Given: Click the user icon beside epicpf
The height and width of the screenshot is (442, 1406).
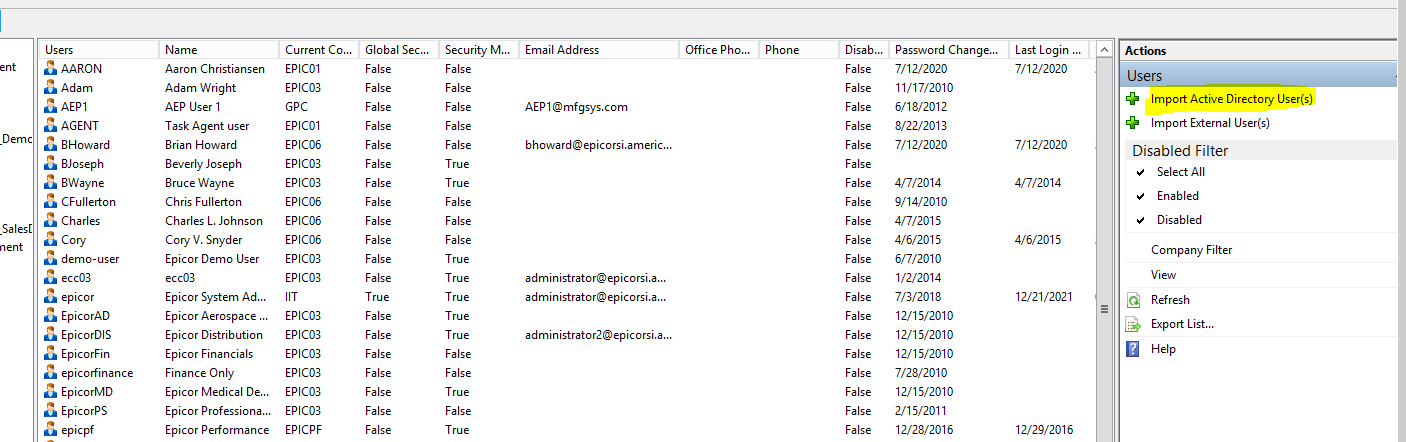Looking at the screenshot, I should [x=50, y=430].
